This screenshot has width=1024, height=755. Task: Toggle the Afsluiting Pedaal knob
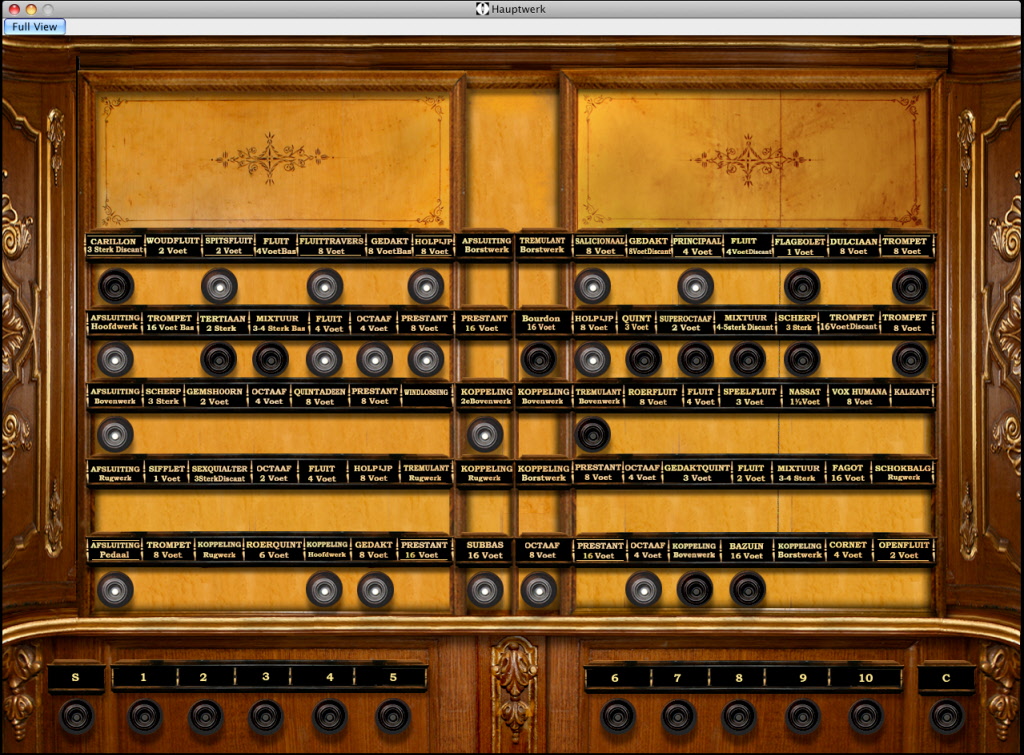[x=116, y=590]
